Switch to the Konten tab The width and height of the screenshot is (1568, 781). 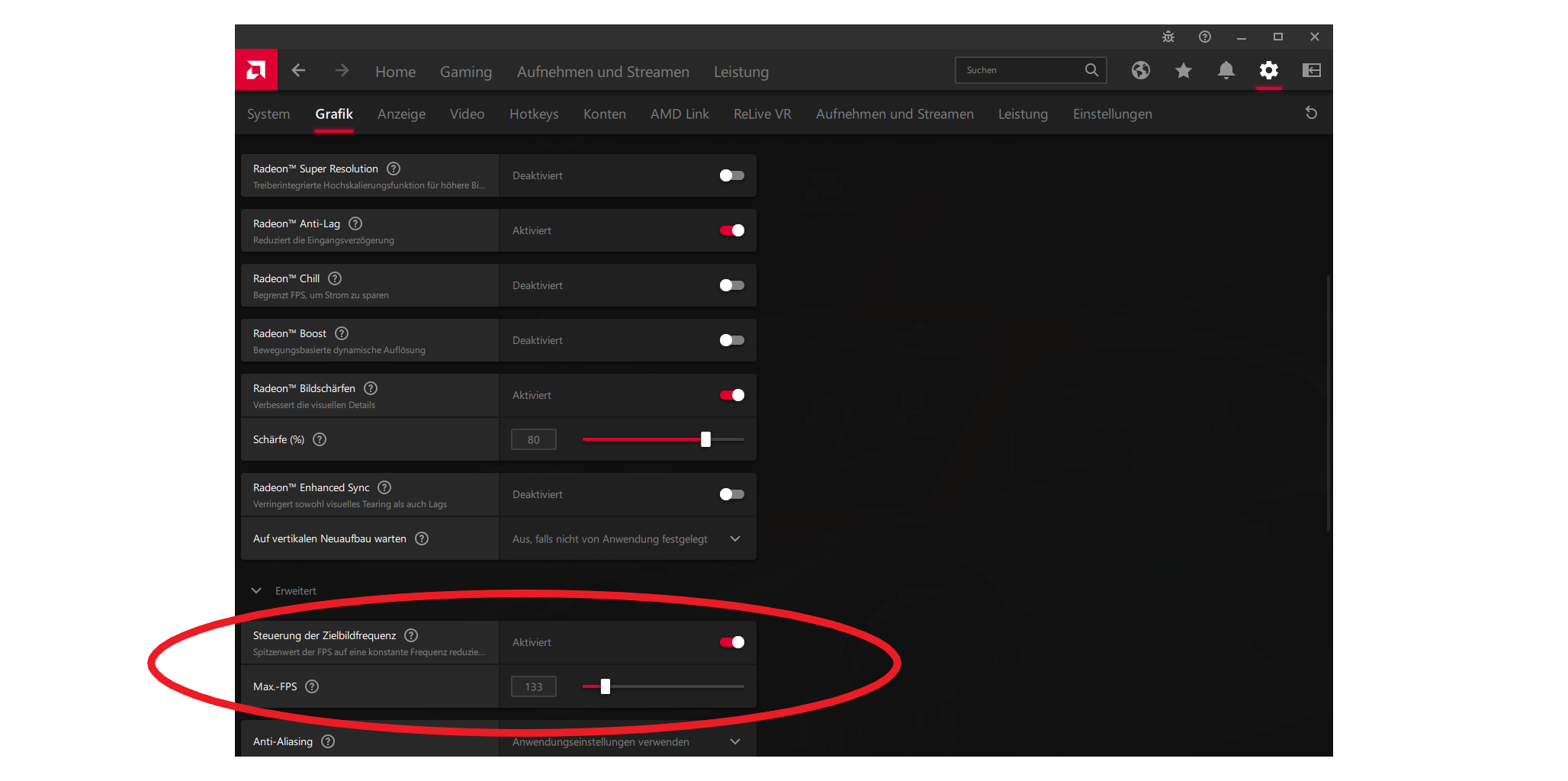[x=605, y=114]
